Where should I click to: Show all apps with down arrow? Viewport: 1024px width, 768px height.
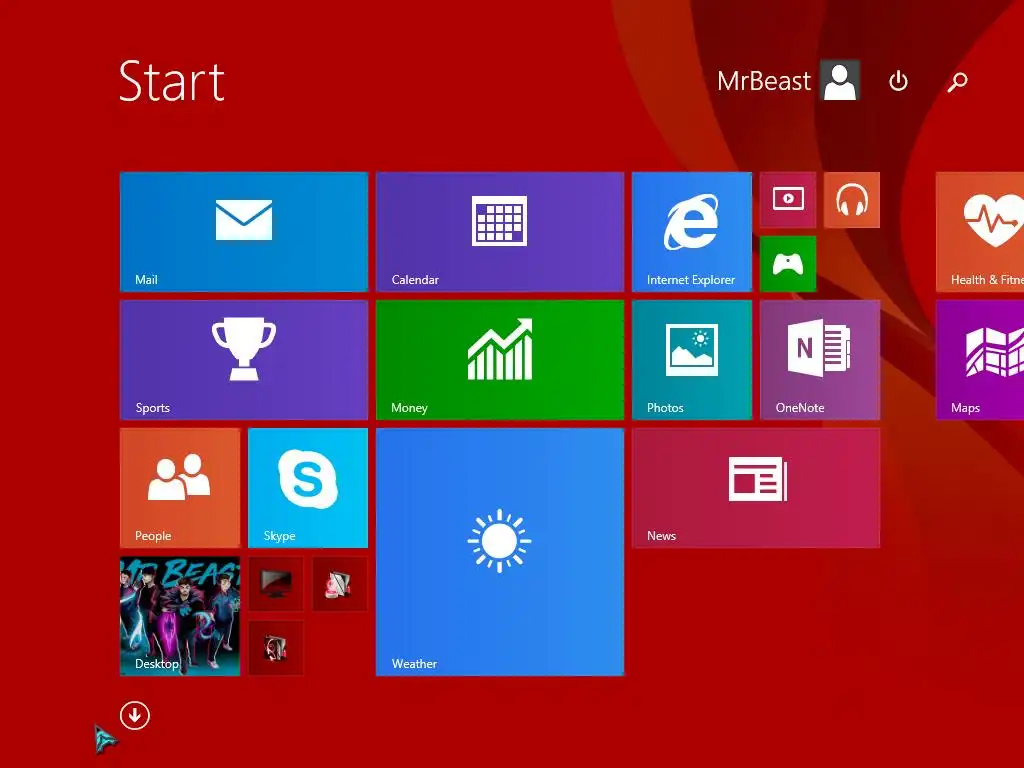[x=135, y=716]
